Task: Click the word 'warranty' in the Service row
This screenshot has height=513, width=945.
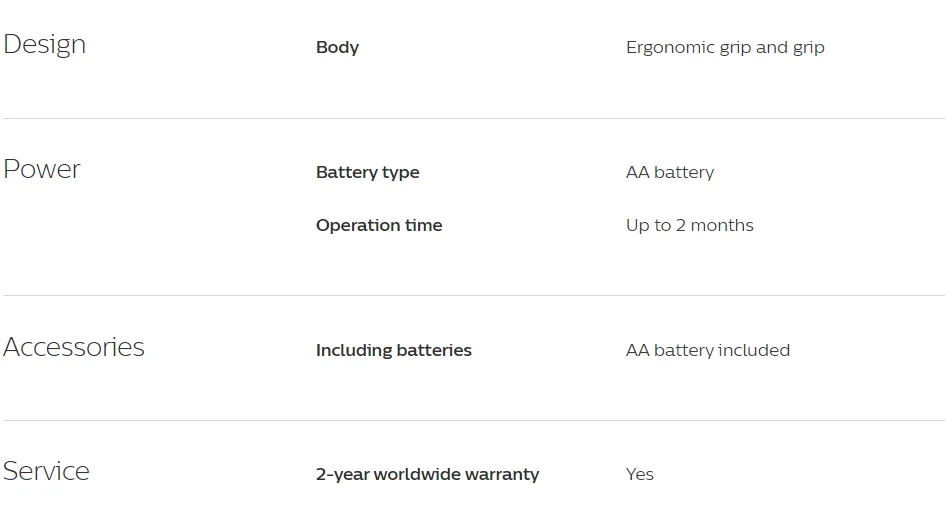Action: point(503,474)
